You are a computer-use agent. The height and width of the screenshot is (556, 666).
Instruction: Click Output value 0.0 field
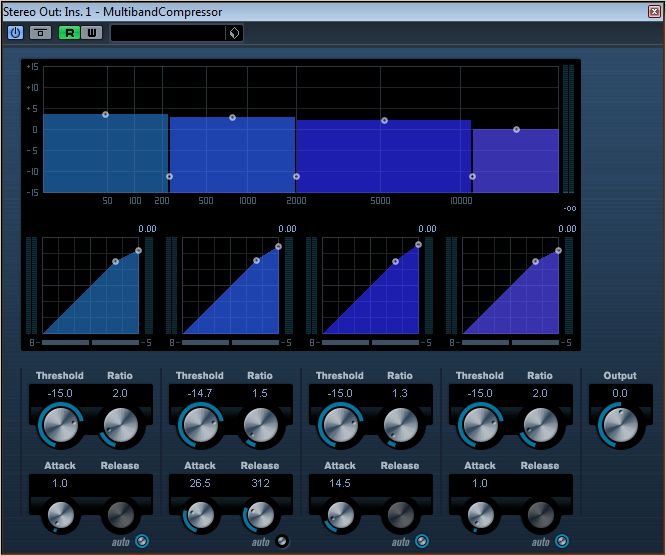coord(620,393)
